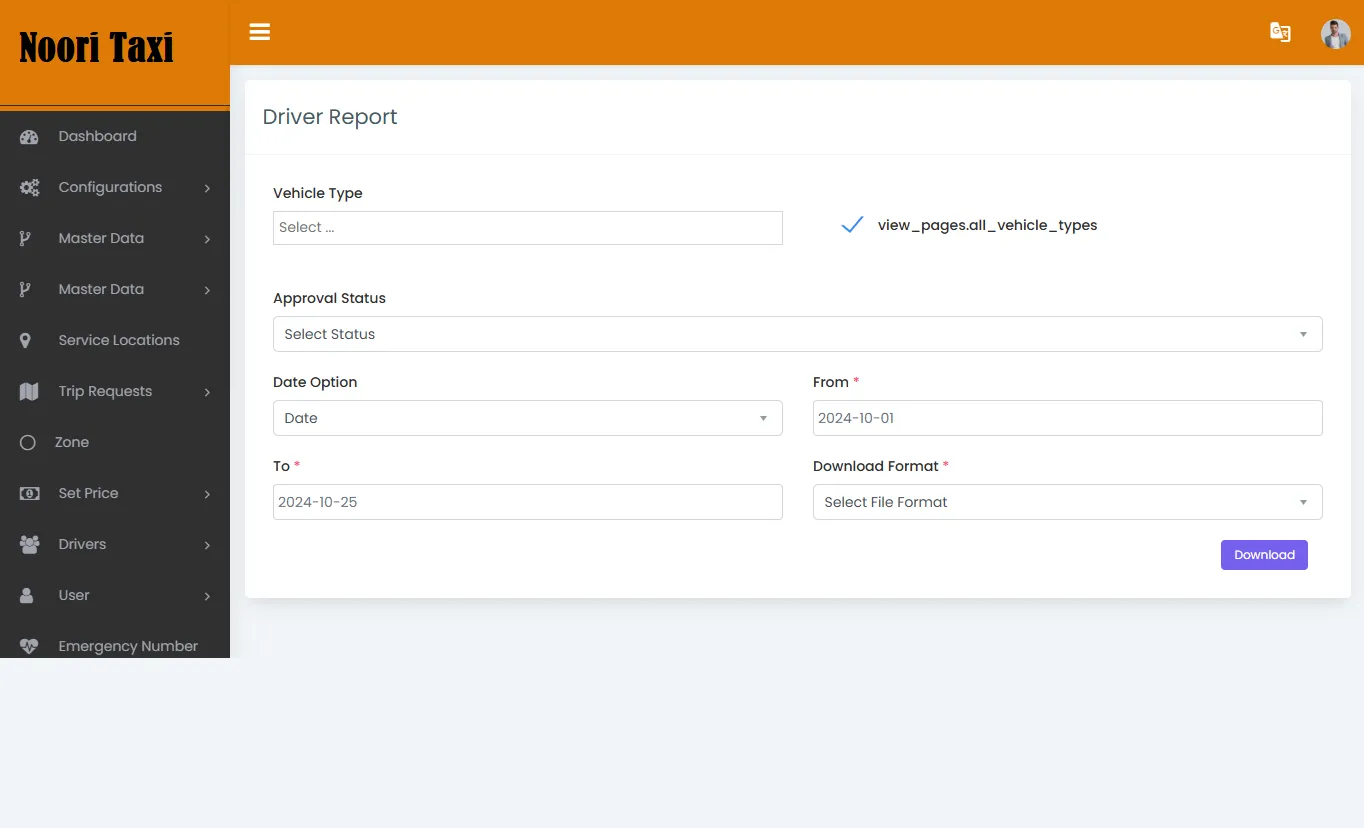
Task: Click the Configurations gears icon
Action: click(x=27, y=187)
